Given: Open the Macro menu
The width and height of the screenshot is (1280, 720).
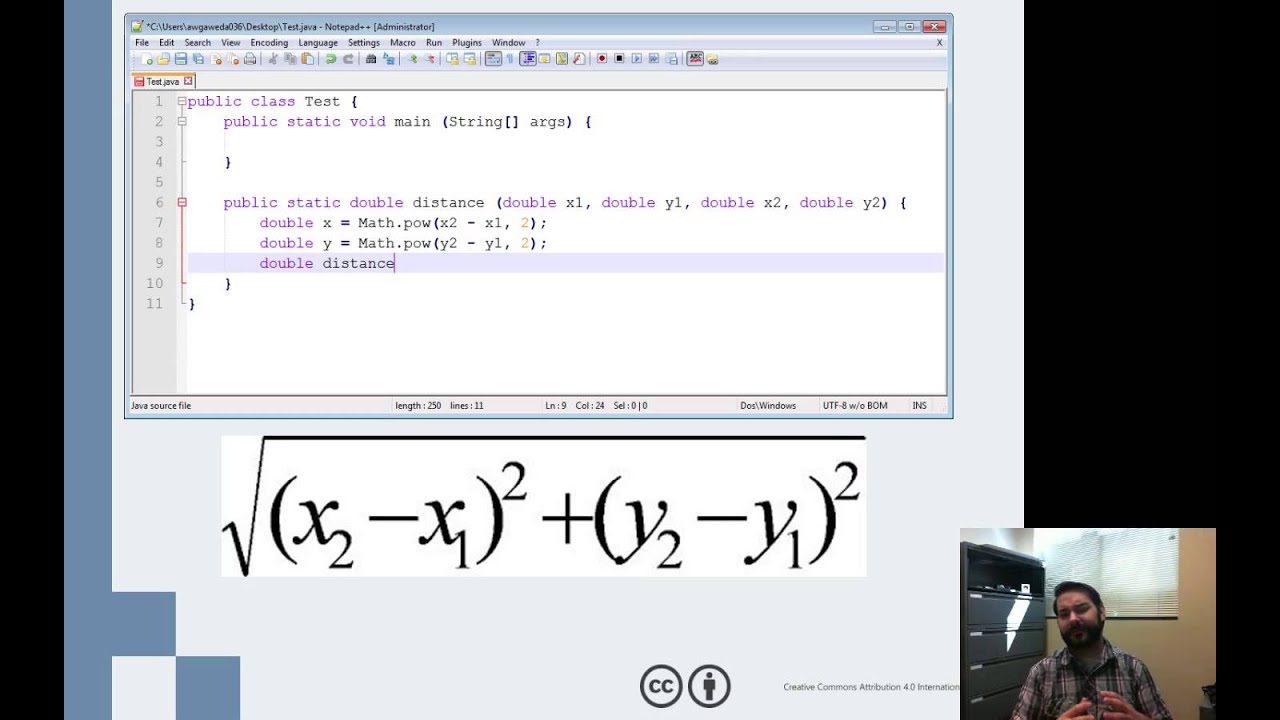Looking at the screenshot, I should click(x=403, y=43).
